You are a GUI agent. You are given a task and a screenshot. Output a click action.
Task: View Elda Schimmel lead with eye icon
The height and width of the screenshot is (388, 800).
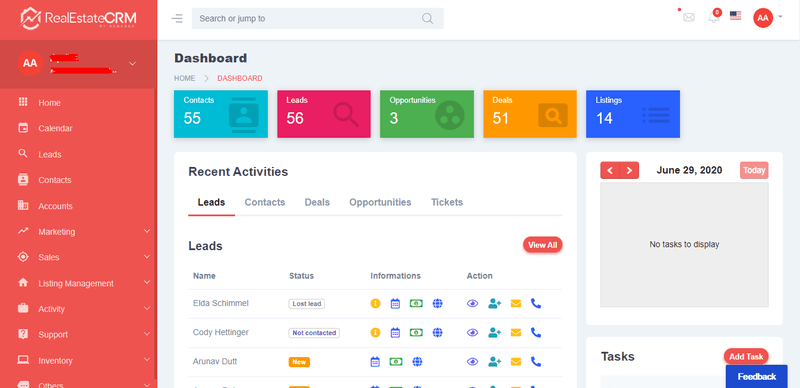coord(472,303)
